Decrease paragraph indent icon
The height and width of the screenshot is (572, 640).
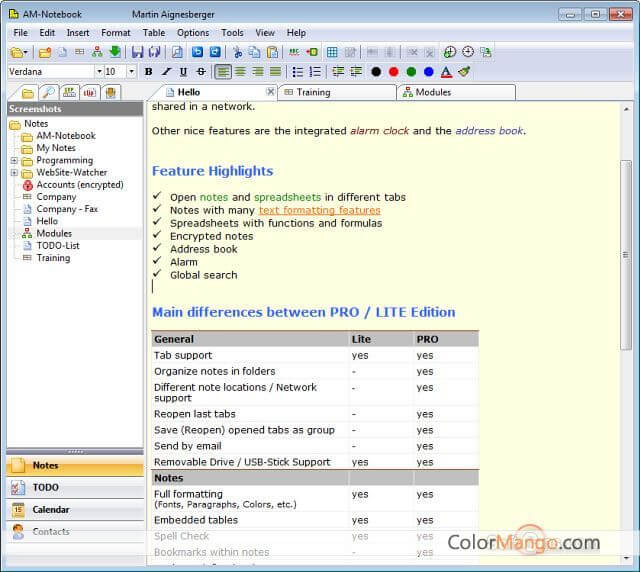tap(338, 72)
